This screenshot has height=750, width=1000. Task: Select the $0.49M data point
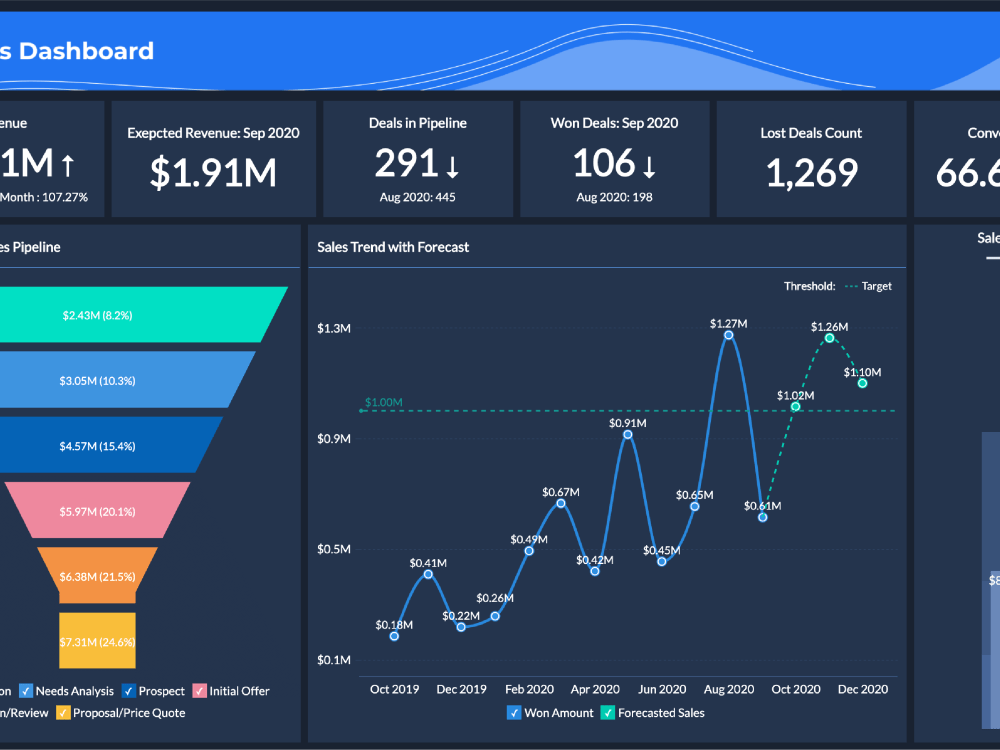pyautogui.click(x=529, y=550)
